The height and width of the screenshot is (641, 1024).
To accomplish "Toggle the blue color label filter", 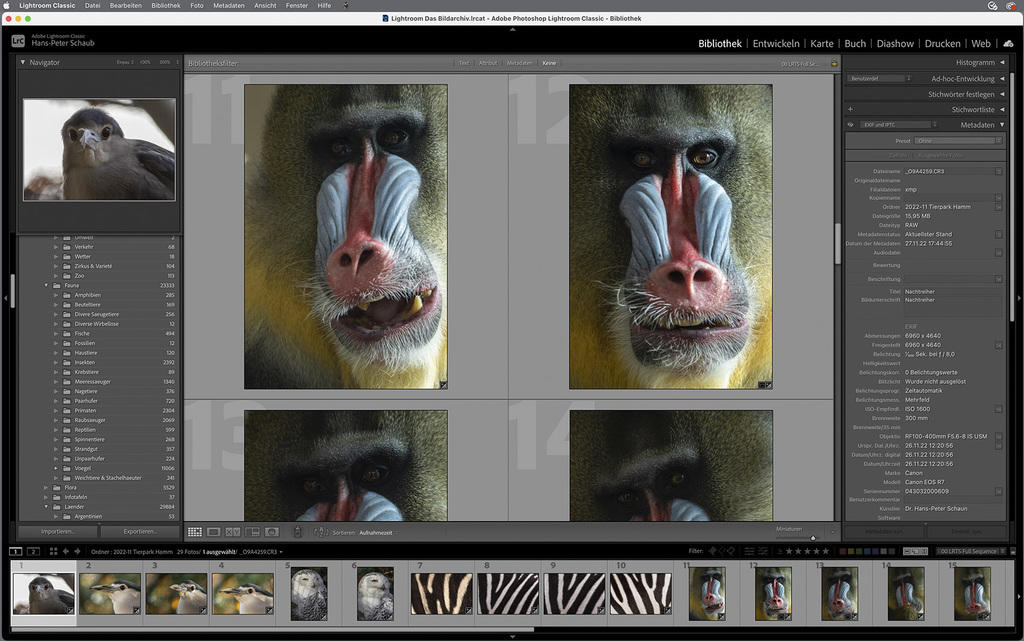I will [x=867, y=551].
